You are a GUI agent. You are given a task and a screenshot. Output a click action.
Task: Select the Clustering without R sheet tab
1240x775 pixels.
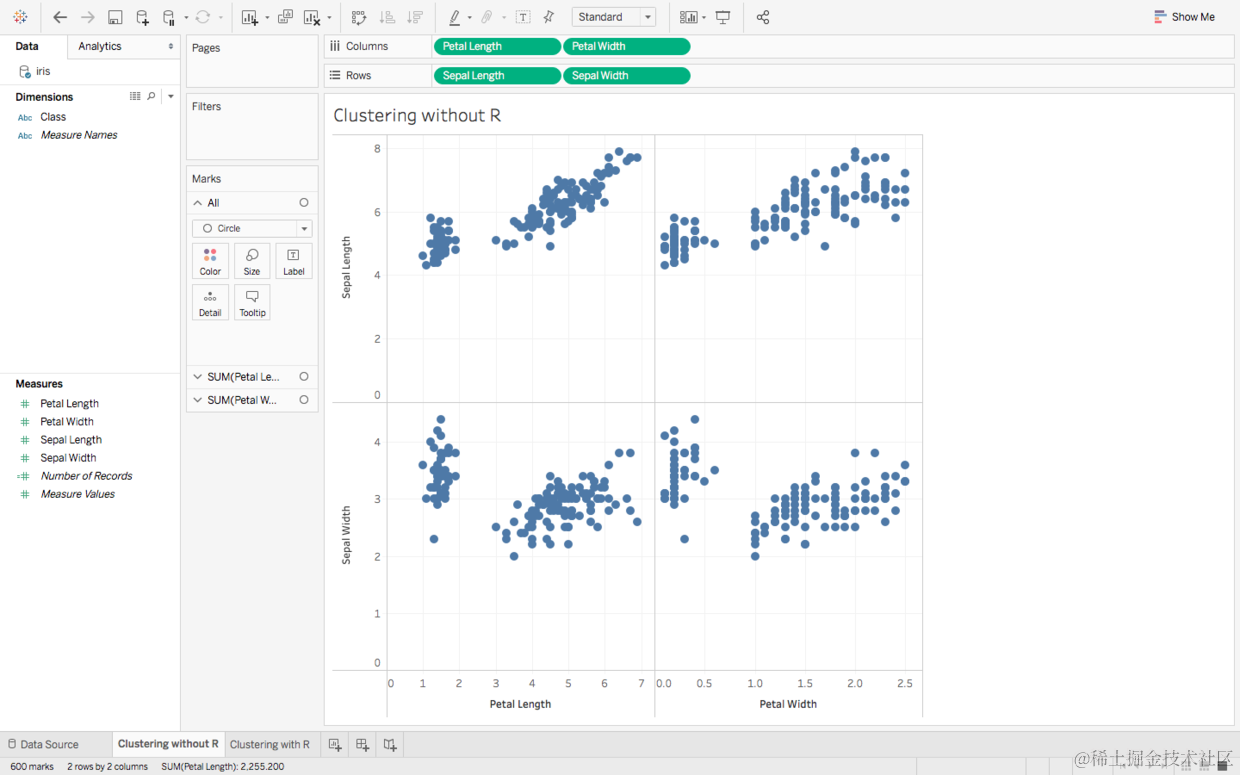point(168,744)
